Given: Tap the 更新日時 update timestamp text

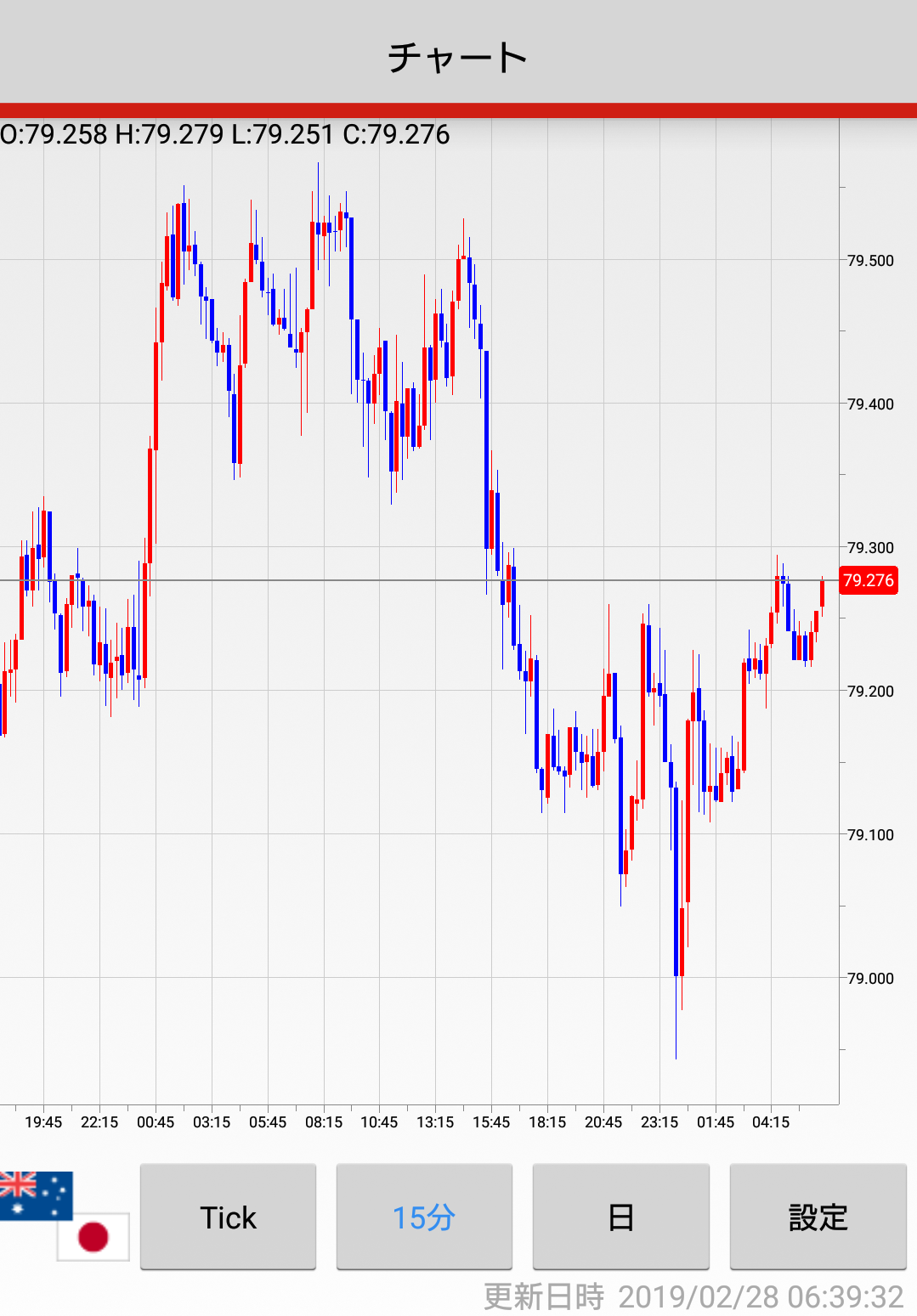Looking at the screenshot, I should point(693,1296).
